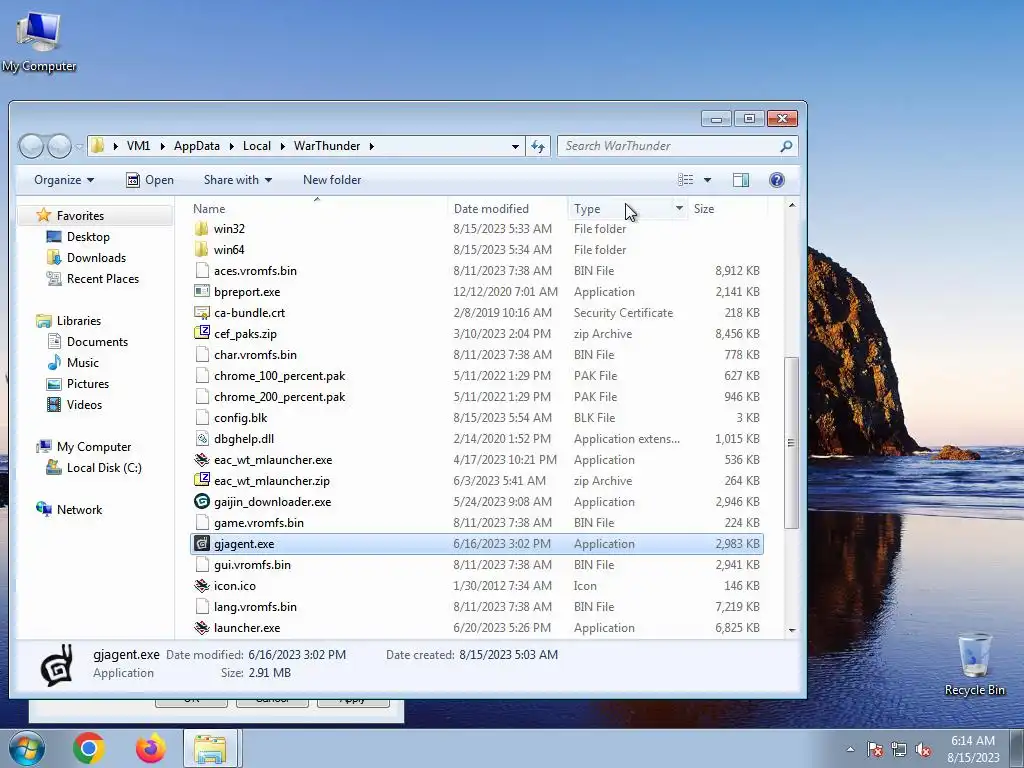This screenshot has height=768, width=1024.
Task: Select Network in navigation pane
Action: [79, 509]
